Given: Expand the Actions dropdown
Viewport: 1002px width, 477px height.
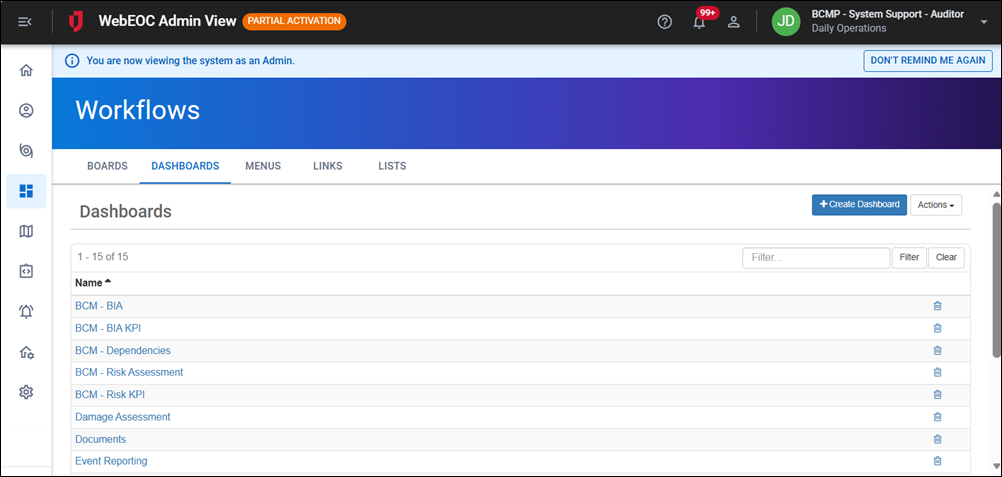Looking at the screenshot, I should tap(936, 205).
